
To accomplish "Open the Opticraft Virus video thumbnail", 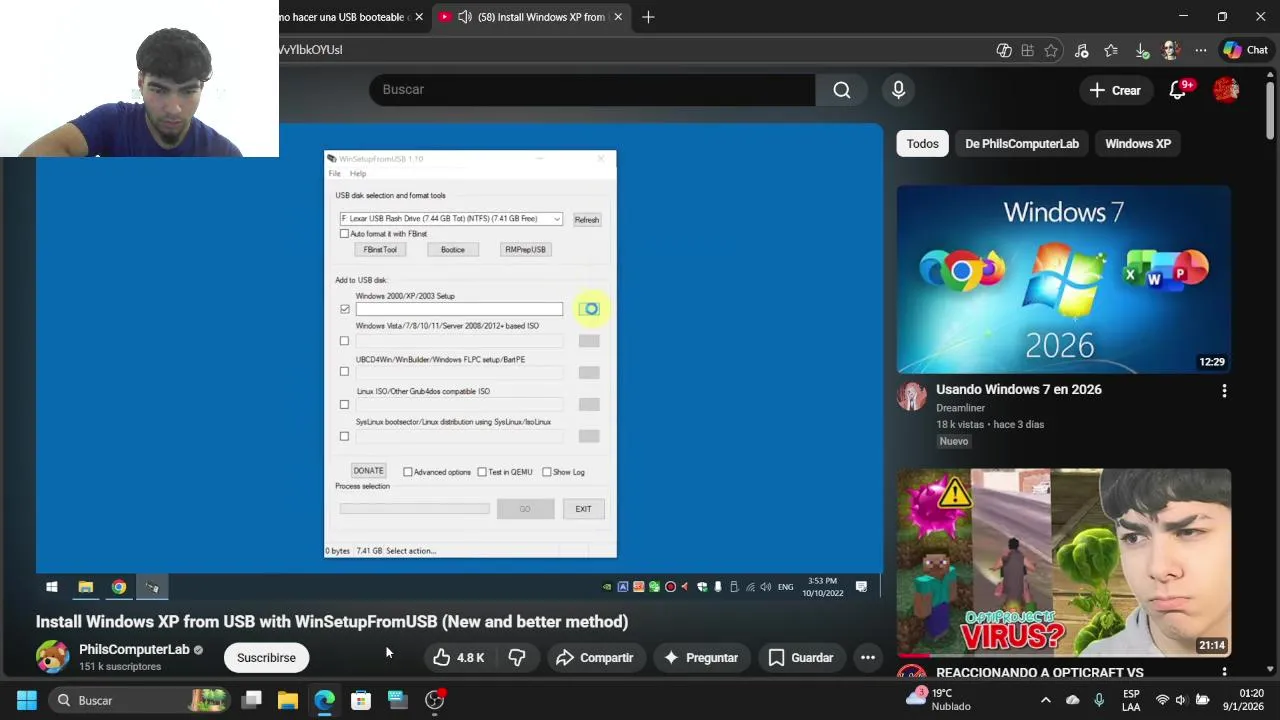I will pos(1064,562).
